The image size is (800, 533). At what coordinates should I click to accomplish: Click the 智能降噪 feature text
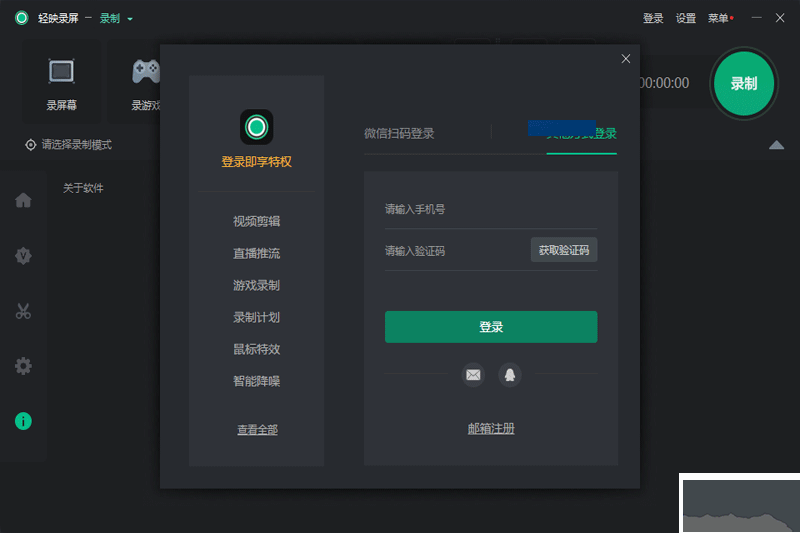[x=257, y=381]
